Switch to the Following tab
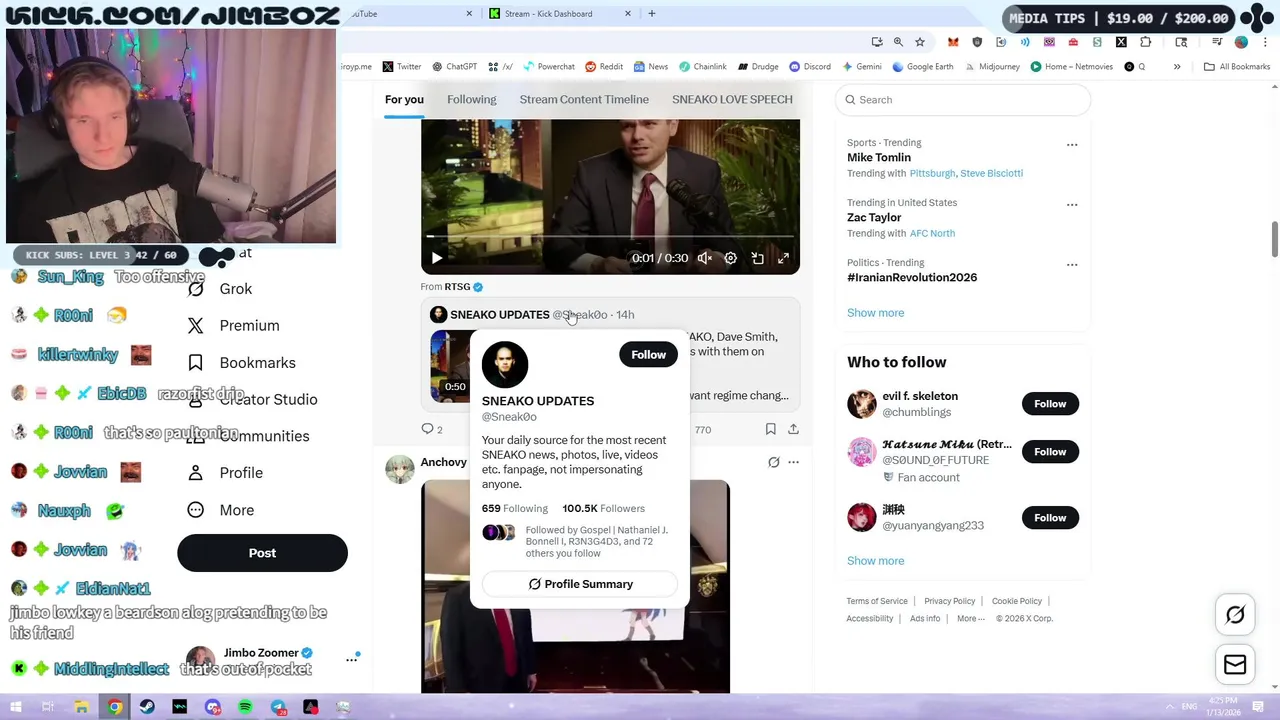 [x=472, y=99]
